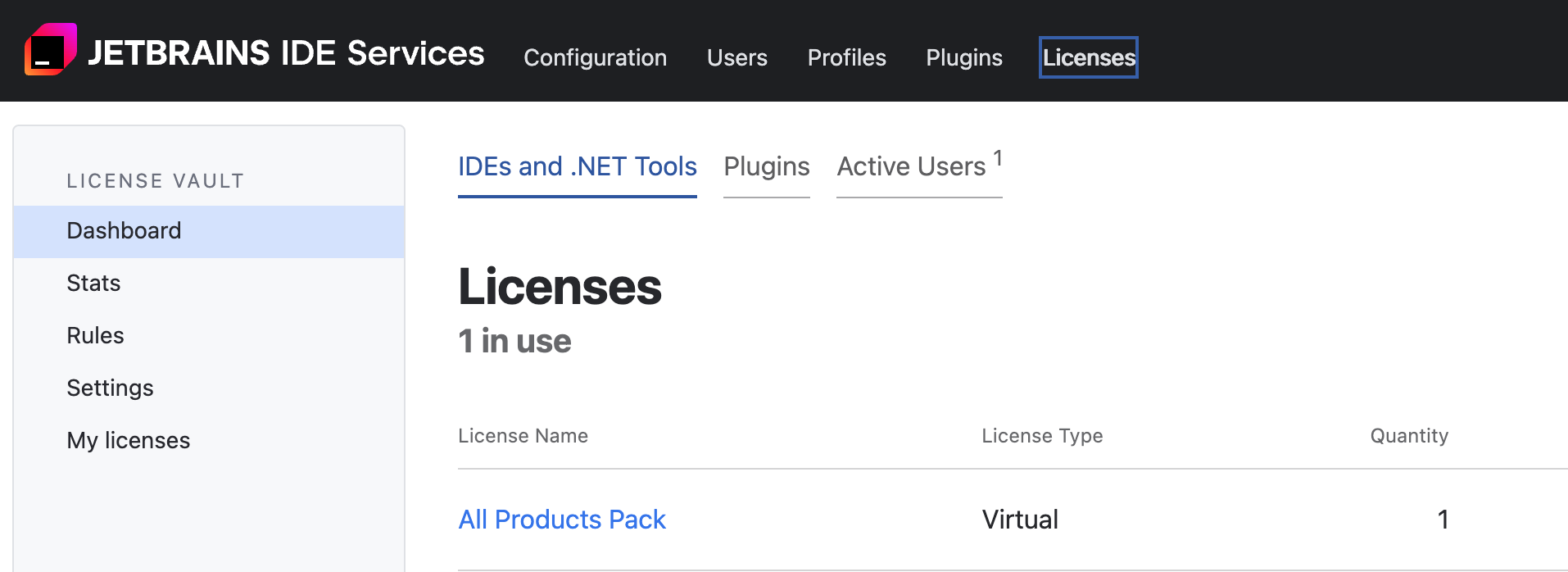Open Settings in License Vault sidebar
The image size is (1568, 572).
click(209, 388)
